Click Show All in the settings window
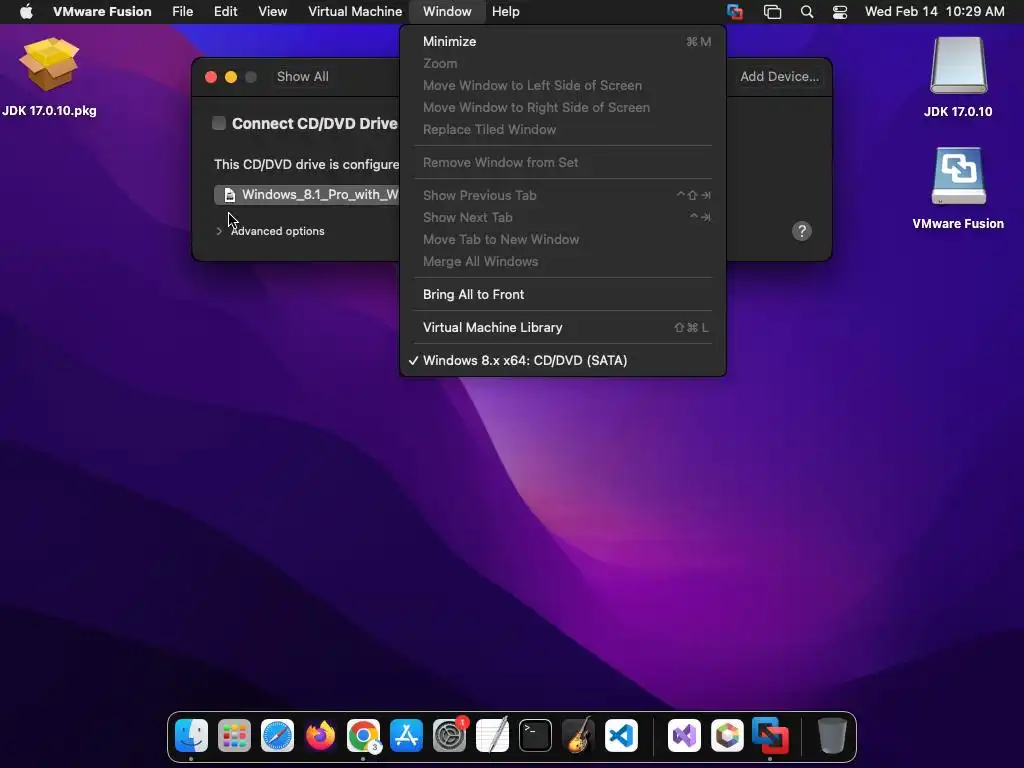The image size is (1024, 768). pyautogui.click(x=302, y=76)
